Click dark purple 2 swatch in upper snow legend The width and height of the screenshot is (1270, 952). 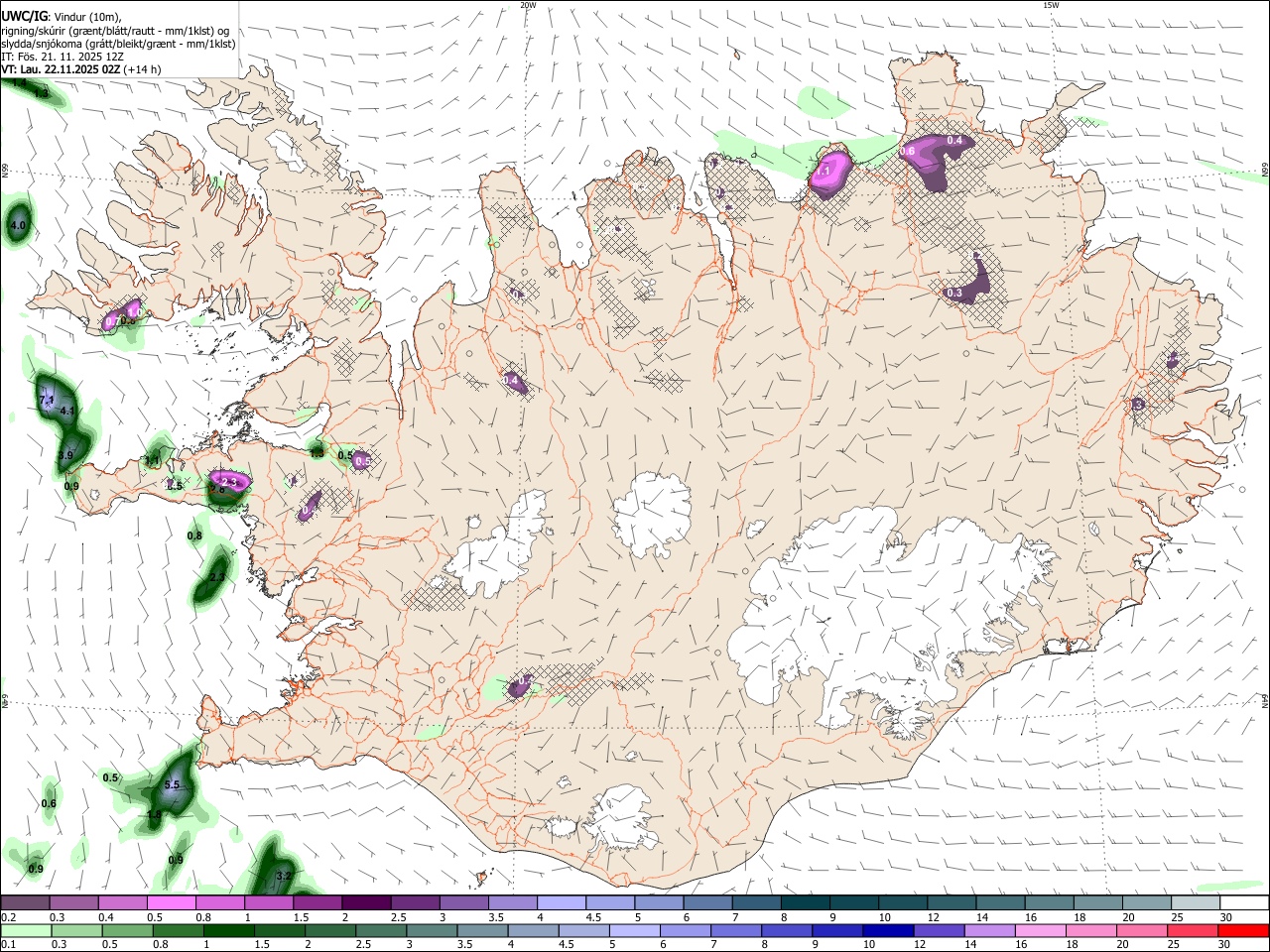point(366,902)
